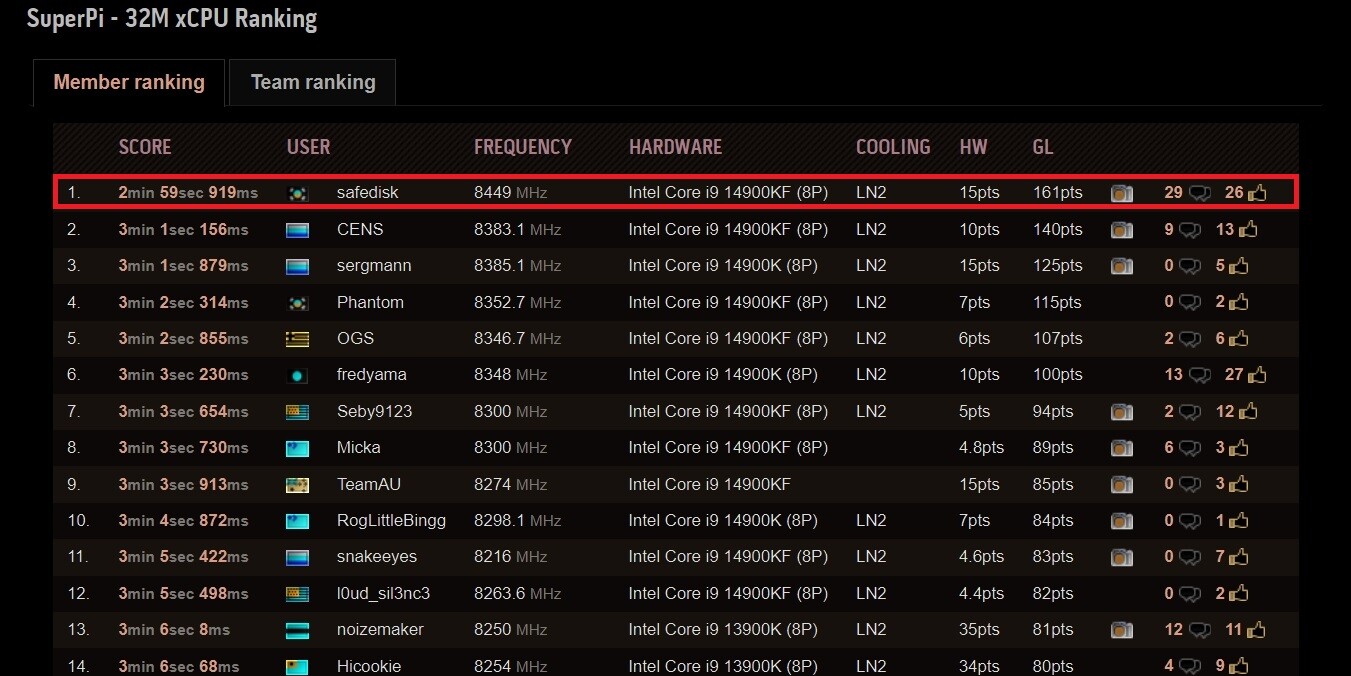
Task: Click the country flag beside safedisk
Action: (x=298, y=193)
